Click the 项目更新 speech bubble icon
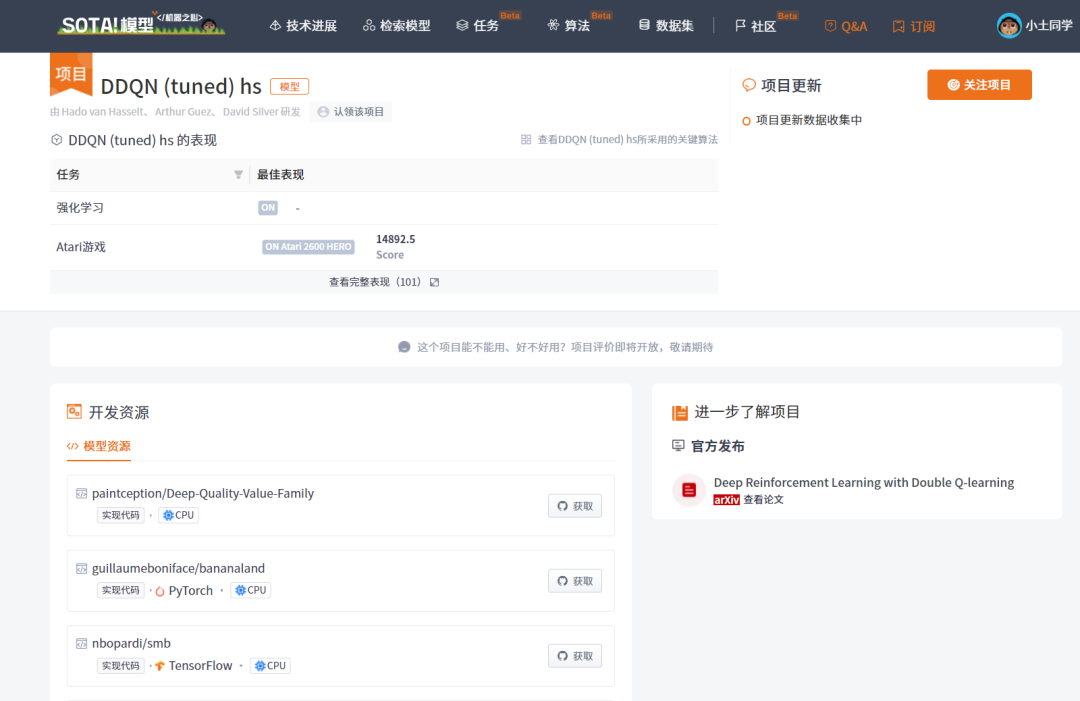This screenshot has height=701, width=1080. tap(749, 85)
